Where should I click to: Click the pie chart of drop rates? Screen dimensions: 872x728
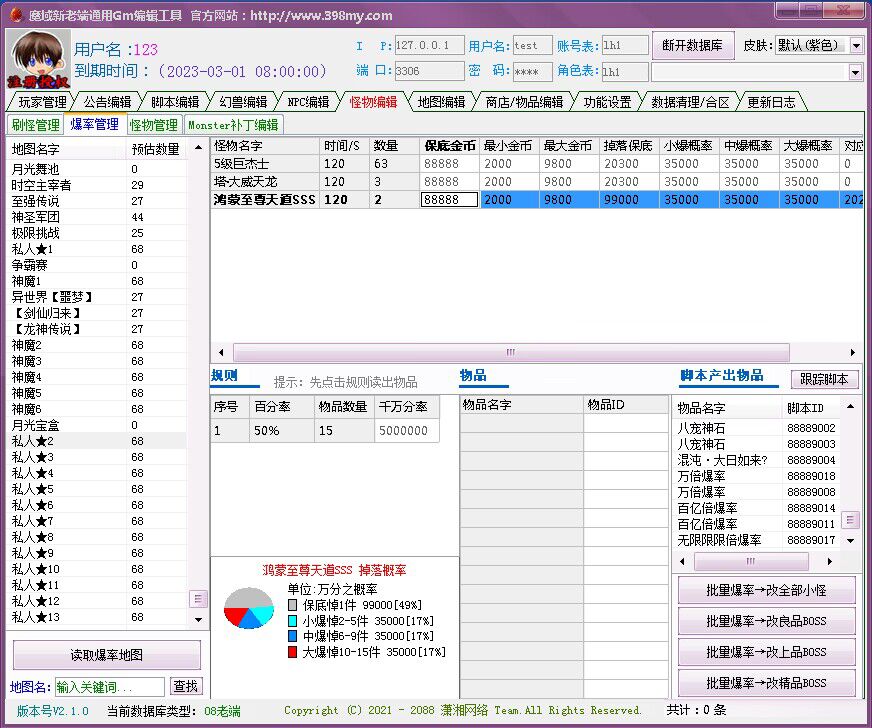click(x=248, y=608)
